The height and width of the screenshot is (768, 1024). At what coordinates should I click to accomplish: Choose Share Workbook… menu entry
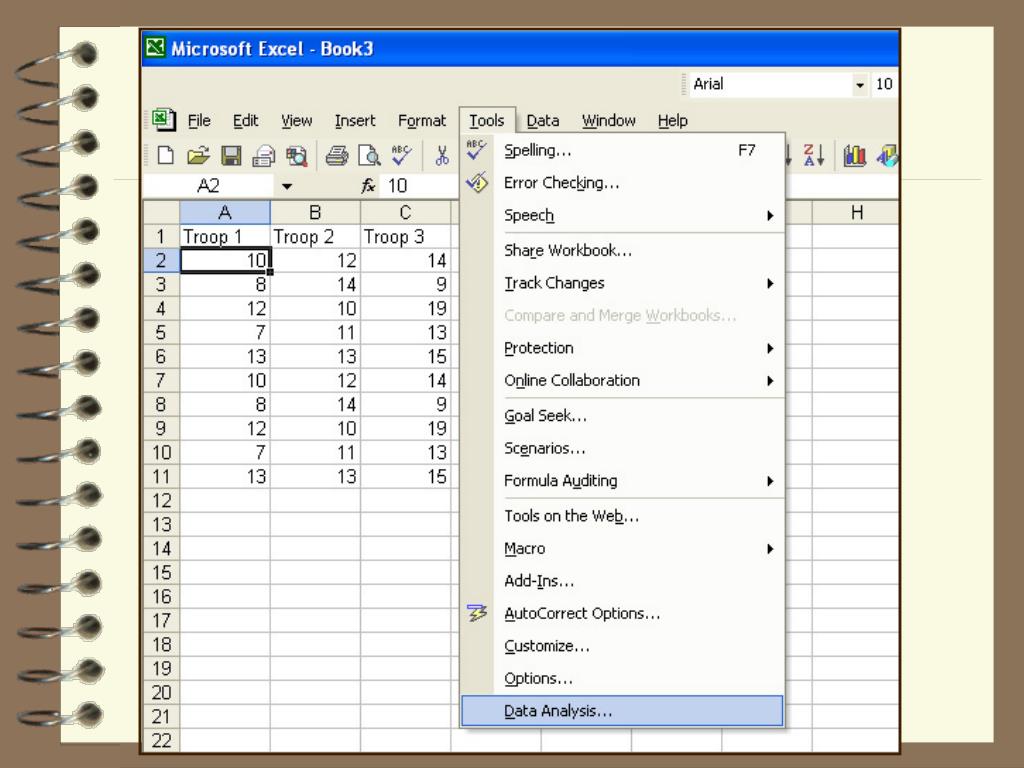click(622, 251)
